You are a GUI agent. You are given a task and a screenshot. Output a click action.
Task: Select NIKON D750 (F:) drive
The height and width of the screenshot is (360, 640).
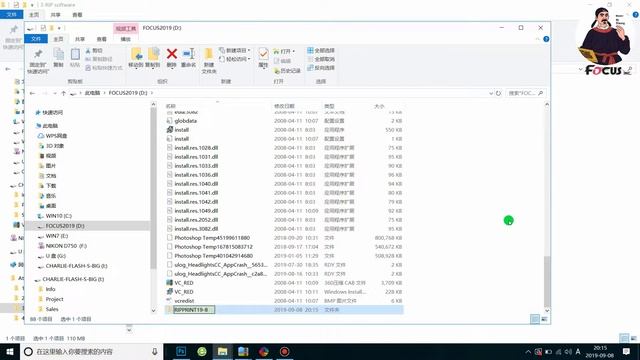(66, 246)
